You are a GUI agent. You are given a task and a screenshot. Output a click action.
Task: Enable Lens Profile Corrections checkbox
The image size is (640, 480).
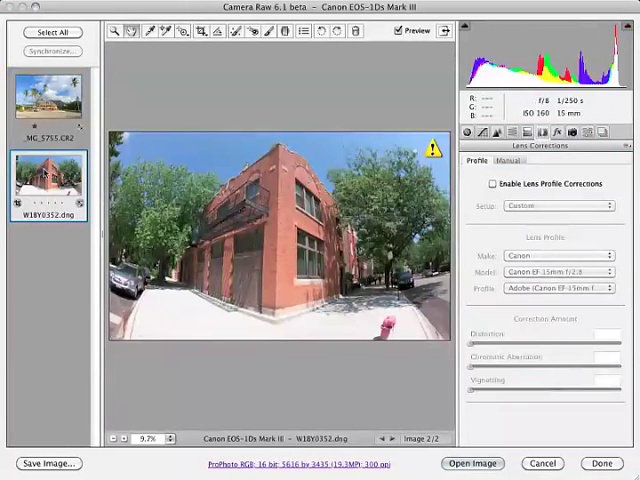point(492,184)
